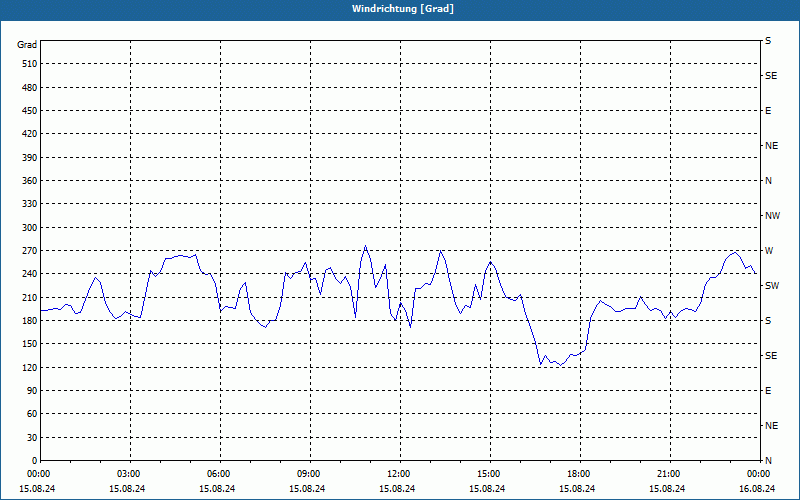Select the "NE" compass label at 30 gridline
The width and height of the screenshot is (800, 500).
[771, 426]
